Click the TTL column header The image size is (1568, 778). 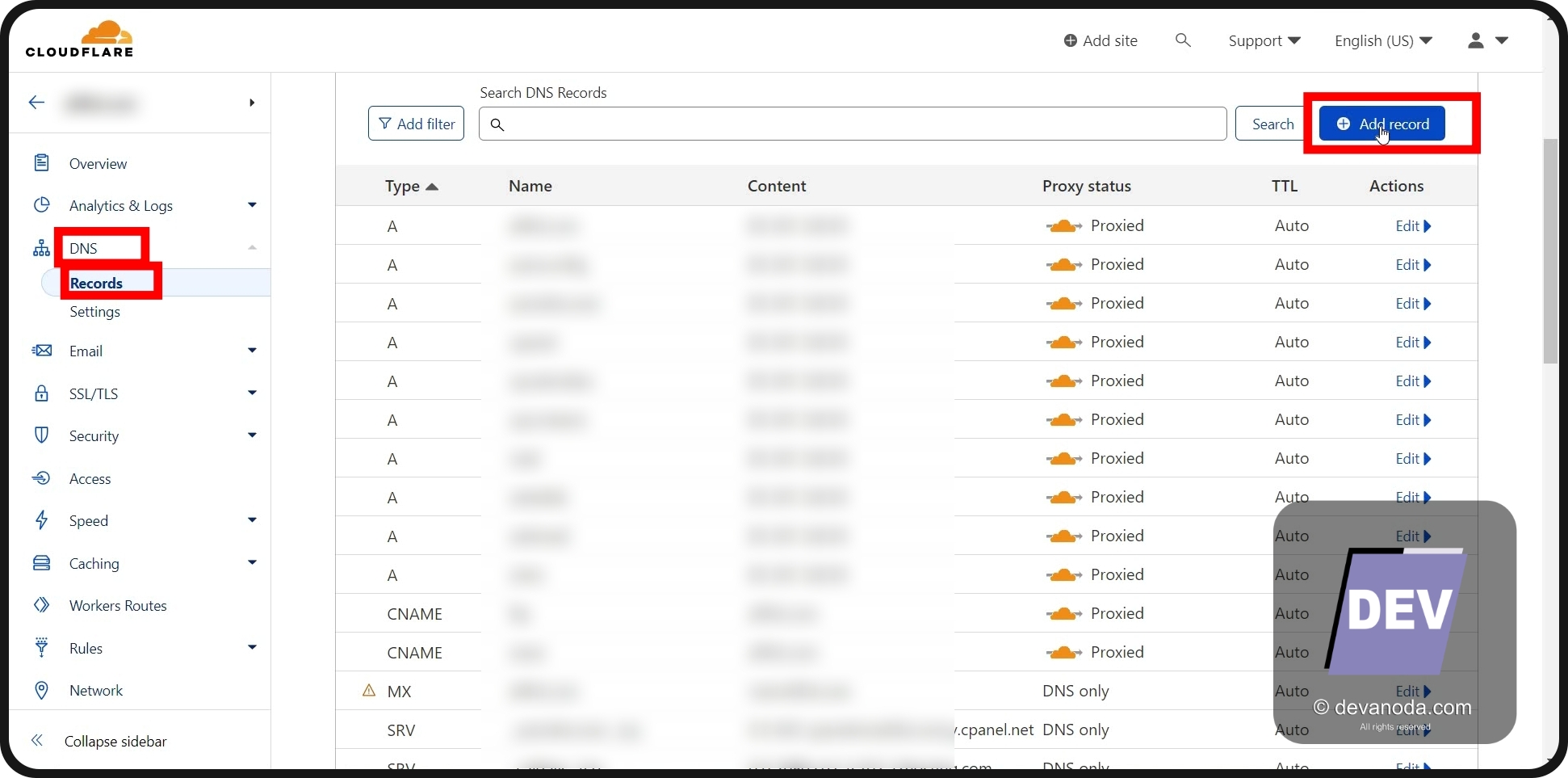[x=1285, y=186]
